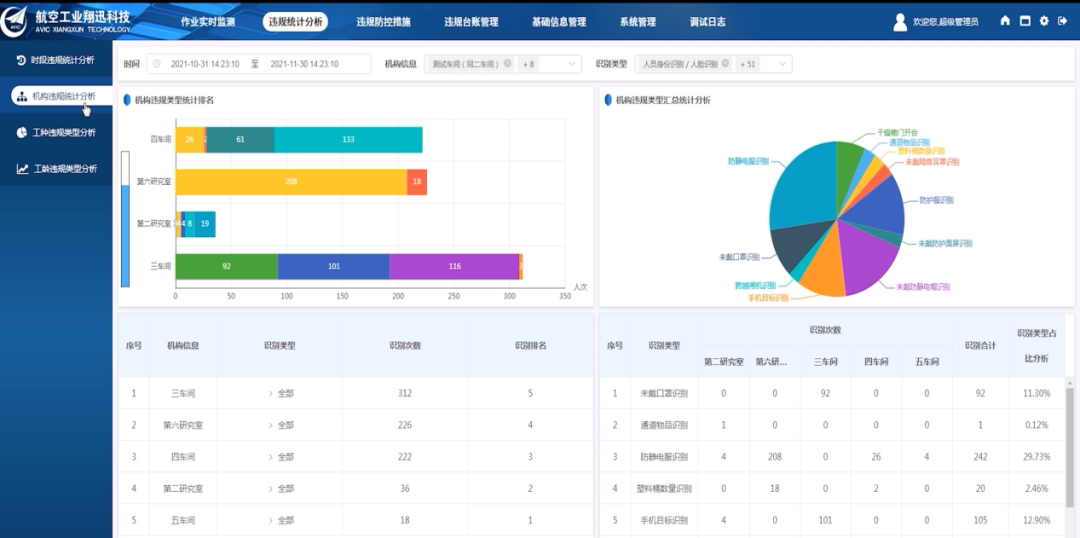Click the 时段违规统计分析 clock icon
The image size is (1080, 538).
pos(22,60)
